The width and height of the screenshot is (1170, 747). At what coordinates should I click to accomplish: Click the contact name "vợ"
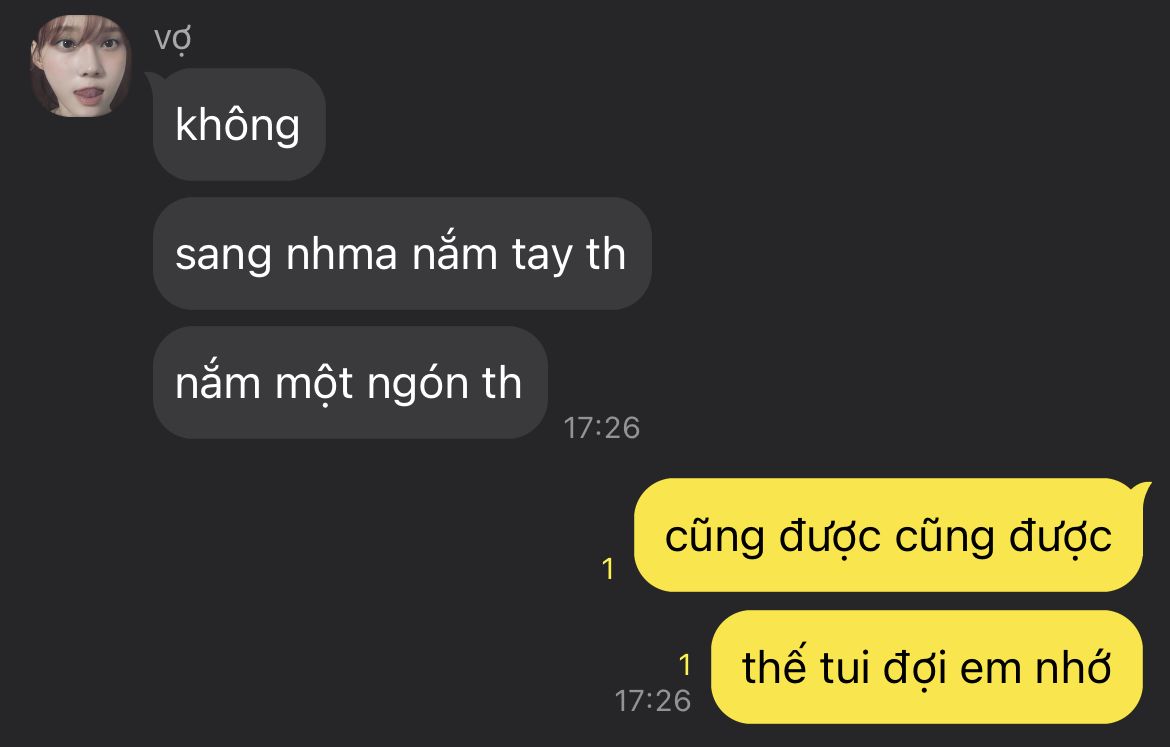(172, 40)
